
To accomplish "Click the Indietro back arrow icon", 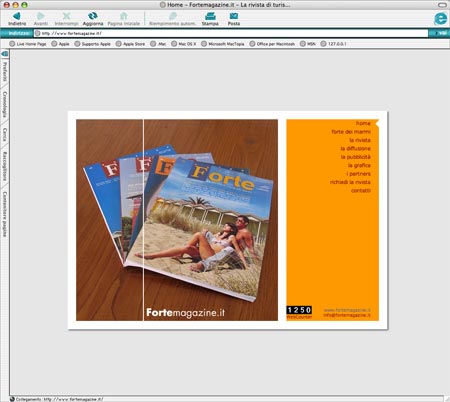I will point(16,16).
